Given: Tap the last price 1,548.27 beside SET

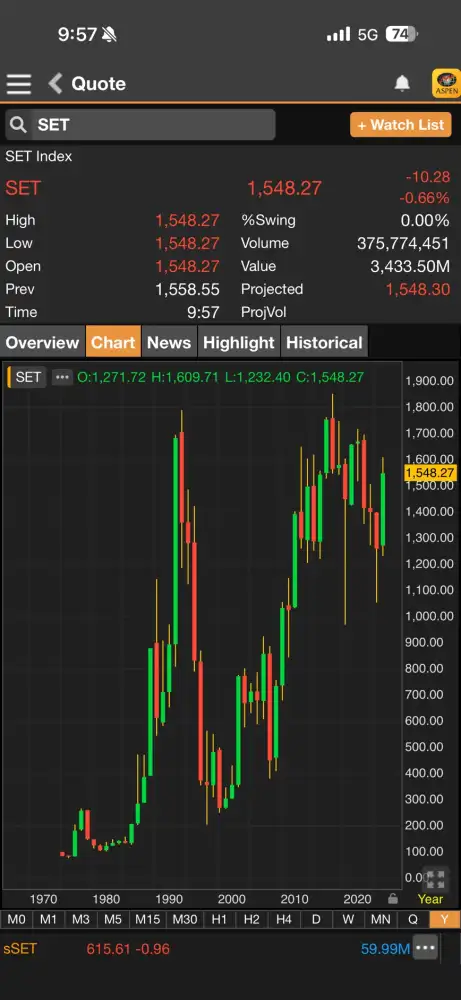Looking at the screenshot, I should click(x=284, y=188).
